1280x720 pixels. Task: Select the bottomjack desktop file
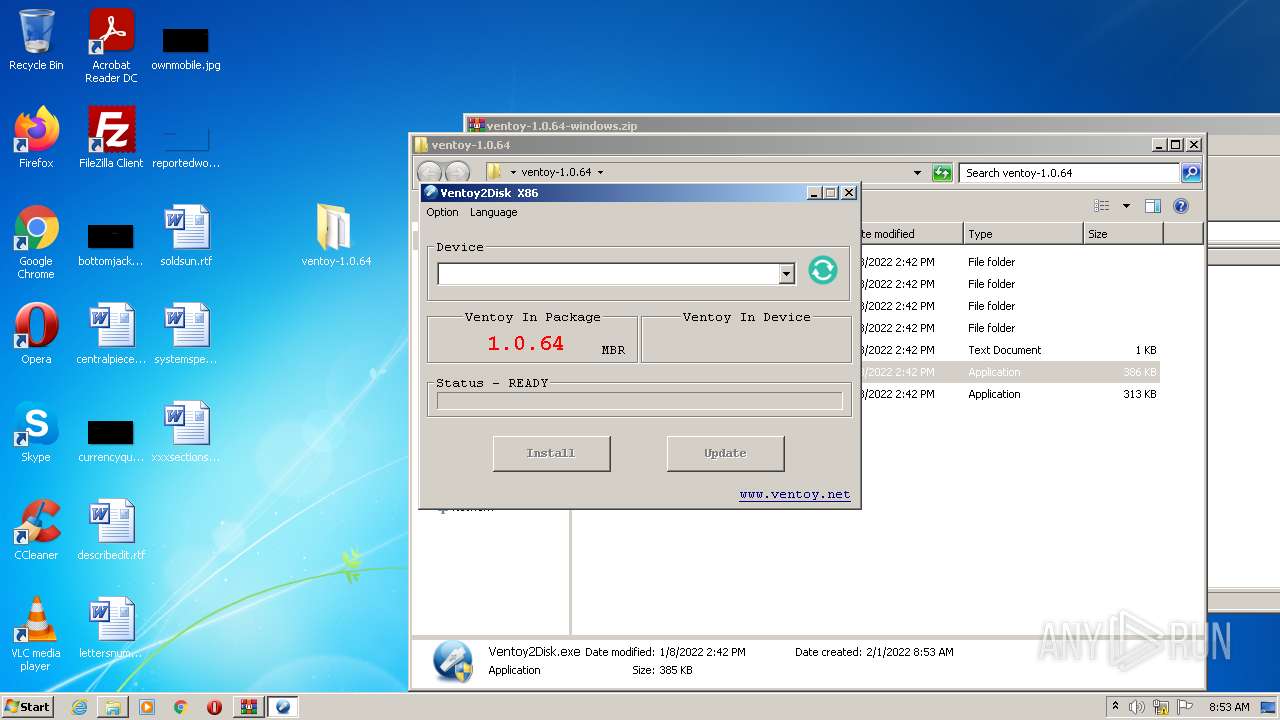click(x=111, y=244)
